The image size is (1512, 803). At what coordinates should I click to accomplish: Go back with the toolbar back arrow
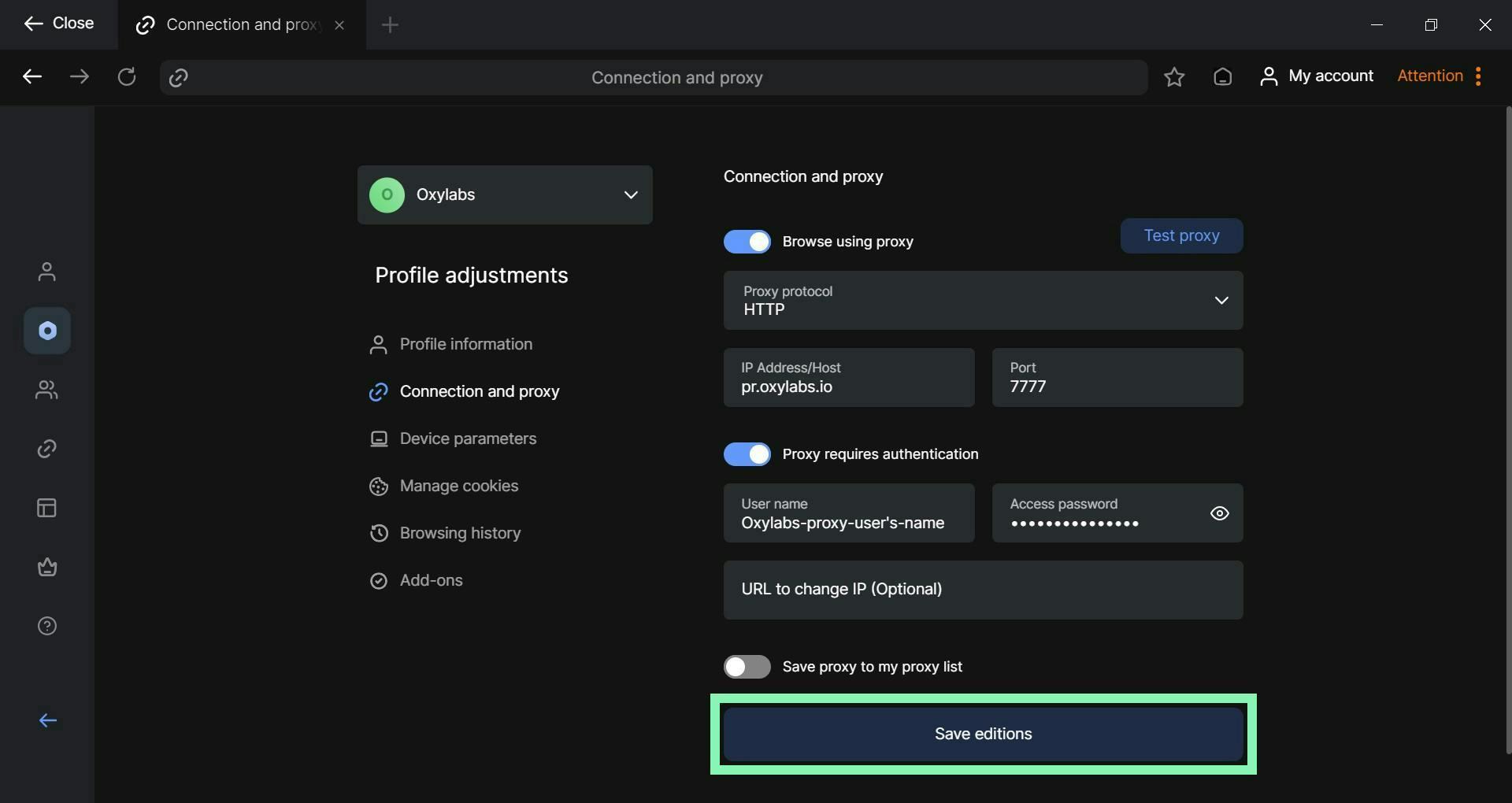tap(32, 76)
